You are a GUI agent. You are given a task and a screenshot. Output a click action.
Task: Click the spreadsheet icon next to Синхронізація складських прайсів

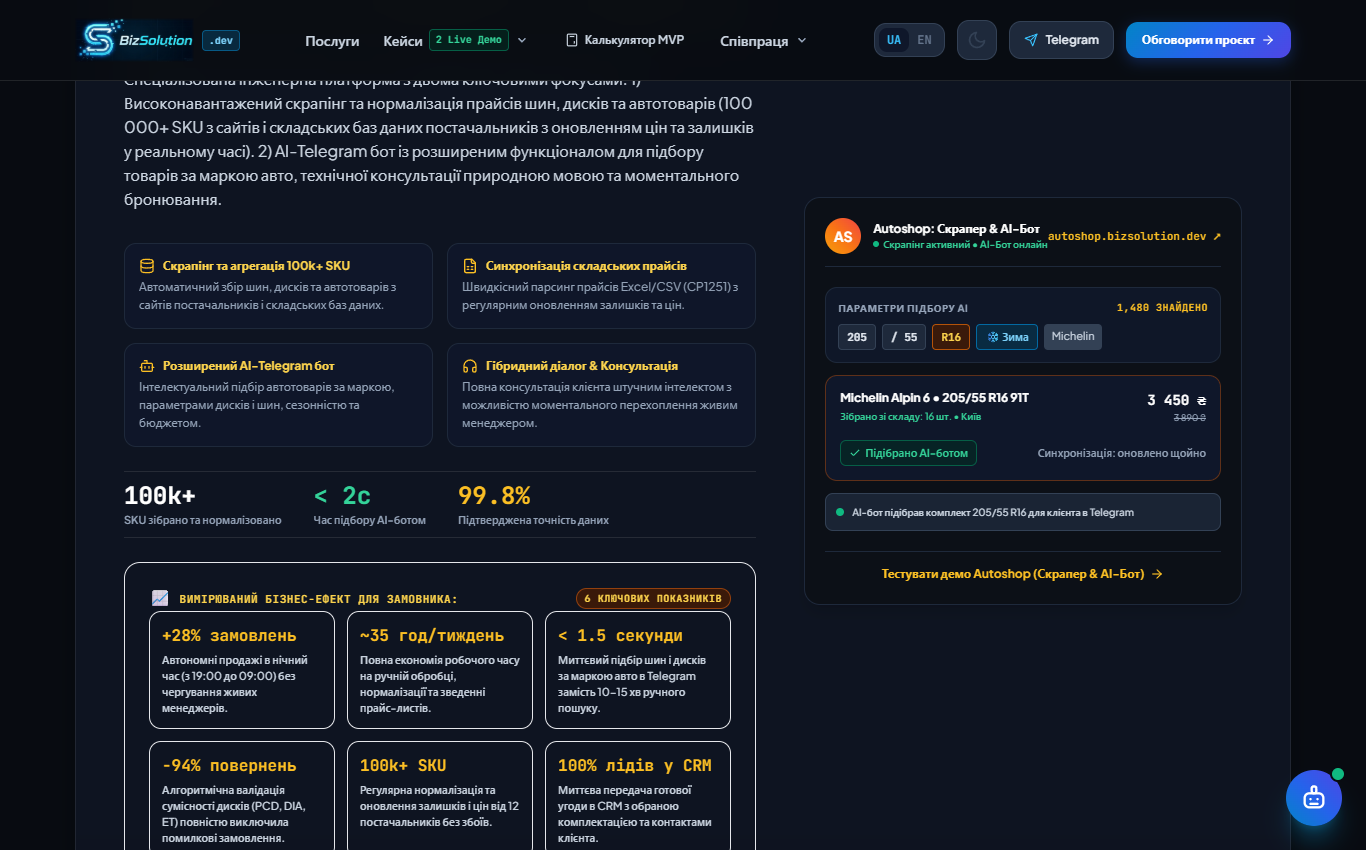pos(470,266)
